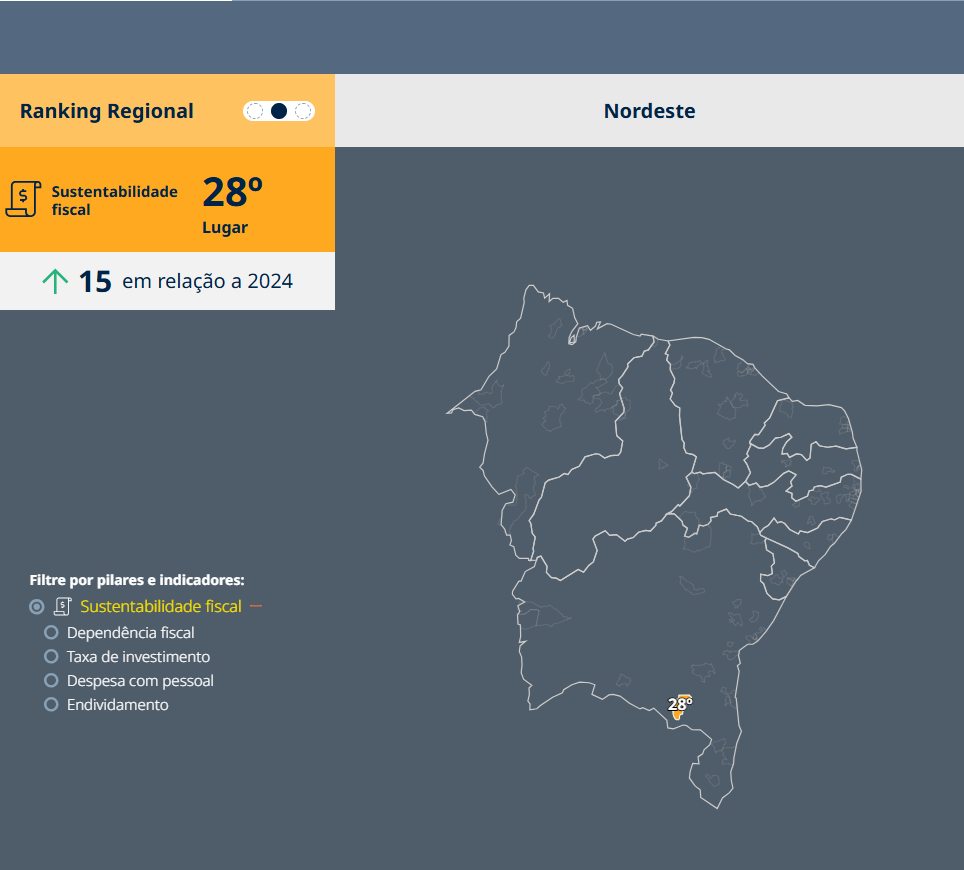This screenshot has height=870, width=964.
Task: Collapse Sustentabilidade fiscal with the minus sign
Action: point(256,606)
